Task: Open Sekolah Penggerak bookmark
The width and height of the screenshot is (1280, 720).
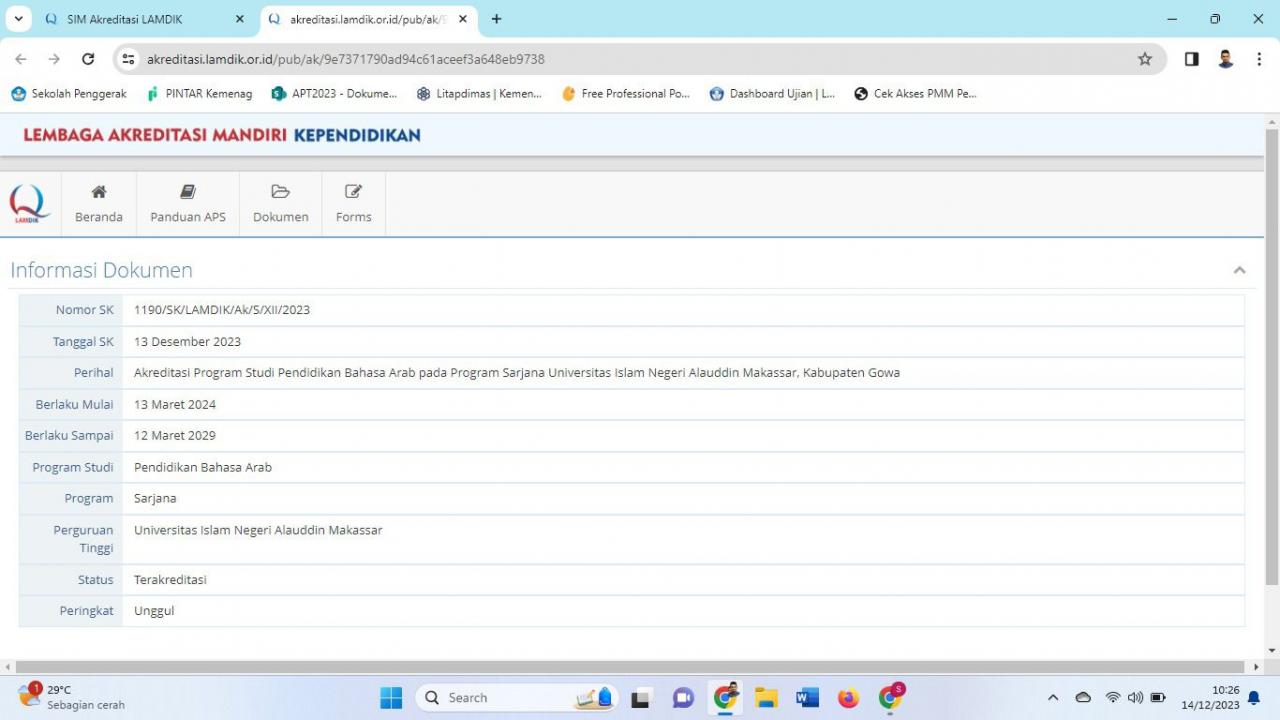Action: coord(69,94)
